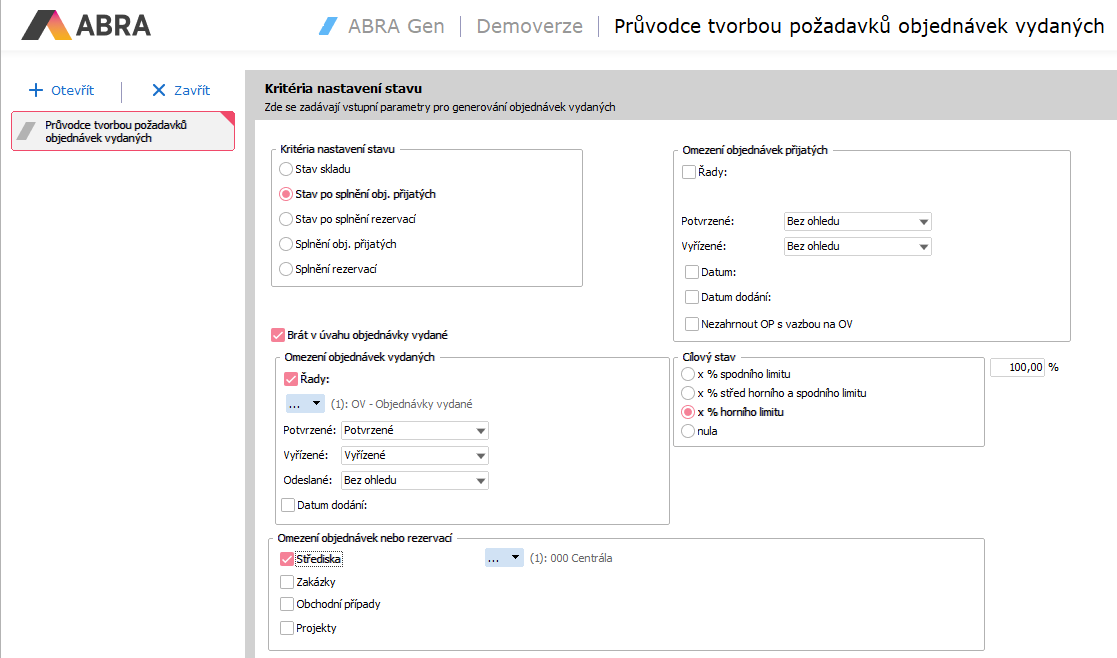The height and width of the screenshot is (658, 1117).
Task: Click the X icon next to Zavřít
Action: [159, 90]
